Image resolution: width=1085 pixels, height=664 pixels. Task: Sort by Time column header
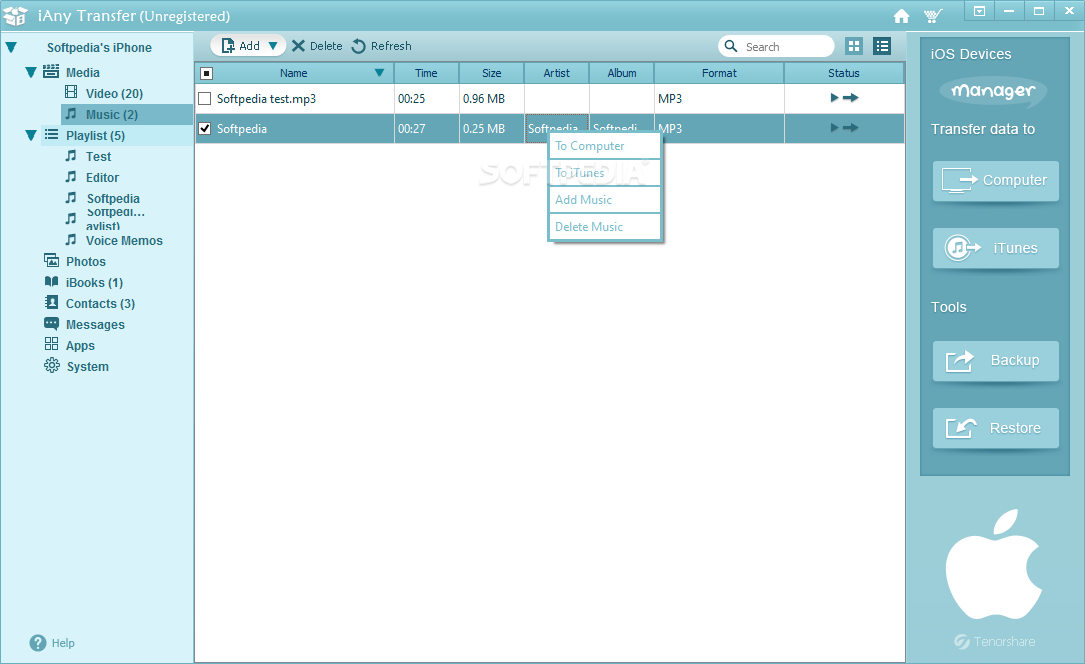coord(426,73)
